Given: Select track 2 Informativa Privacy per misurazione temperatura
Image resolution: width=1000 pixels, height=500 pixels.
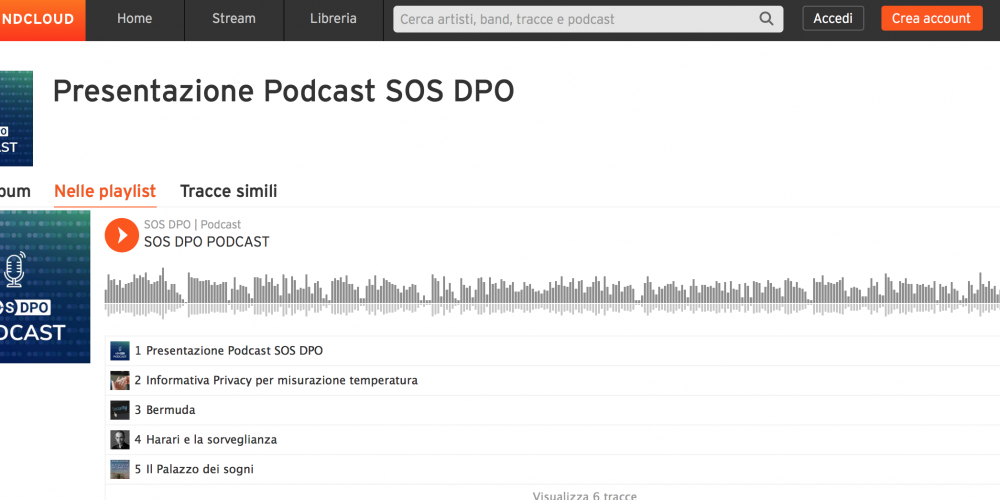Looking at the screenshot, I should tap(552, 381).
